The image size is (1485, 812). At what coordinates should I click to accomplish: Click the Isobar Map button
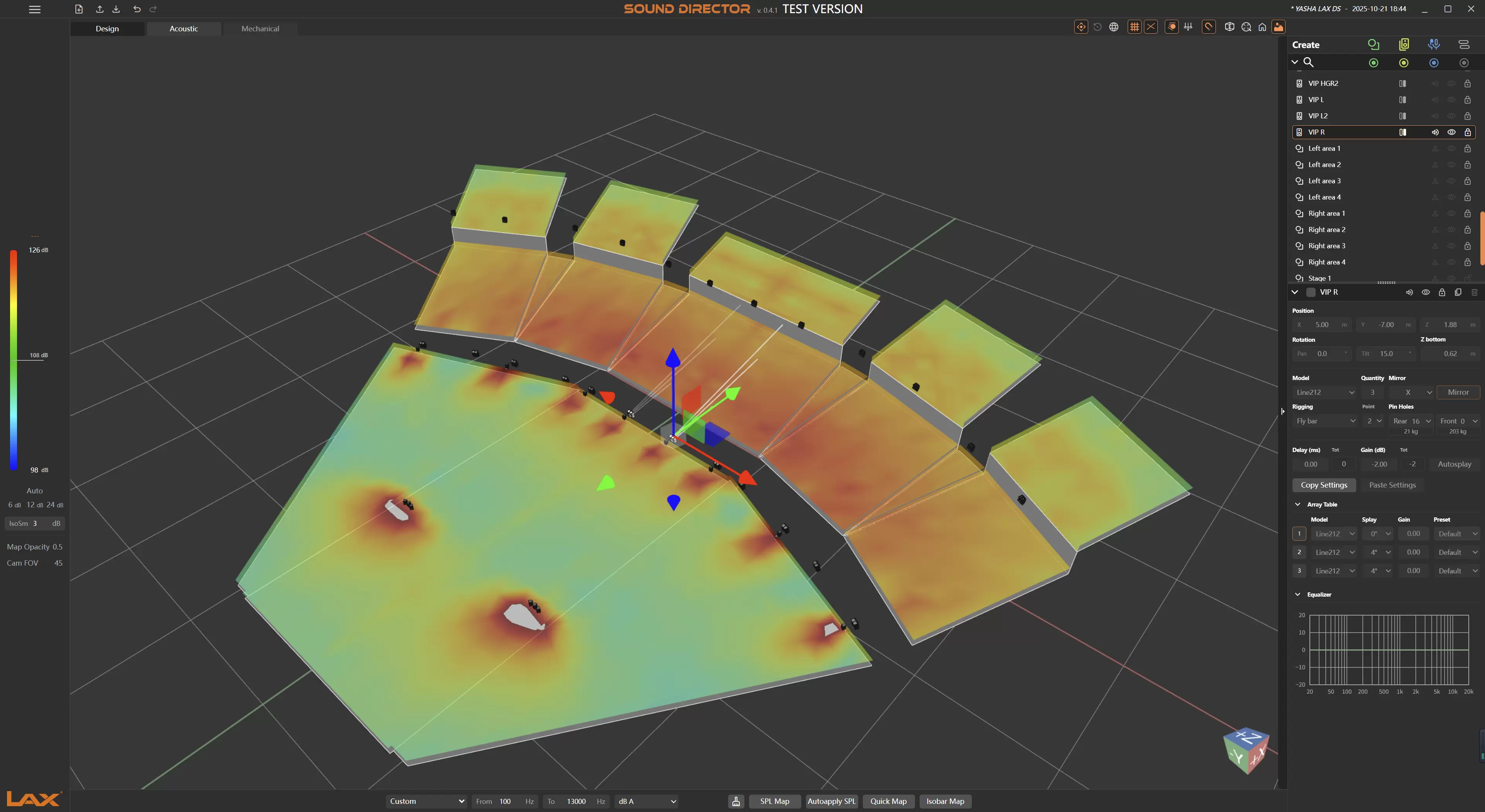[x=945, y=801]
